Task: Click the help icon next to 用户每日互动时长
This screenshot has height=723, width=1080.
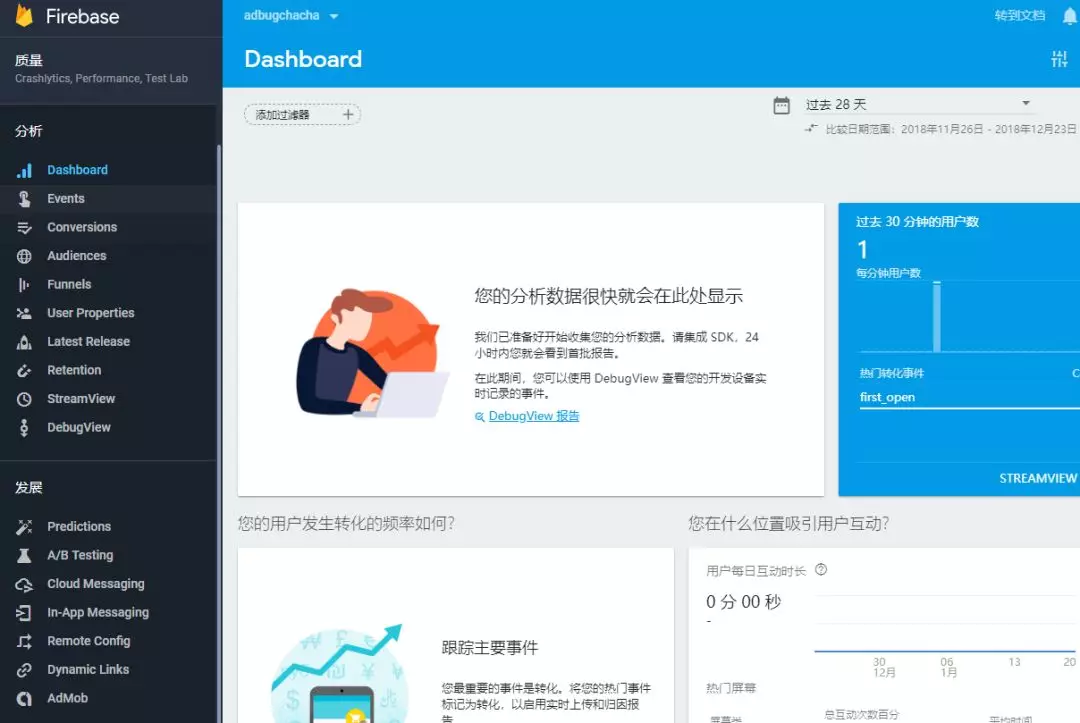Action: [x=821, y=570]
